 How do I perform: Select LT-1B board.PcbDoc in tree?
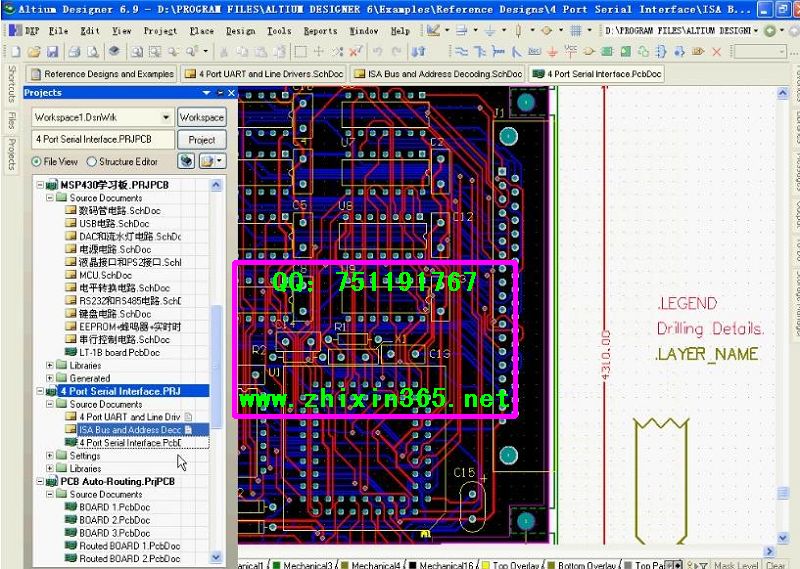tap(119, 353)
